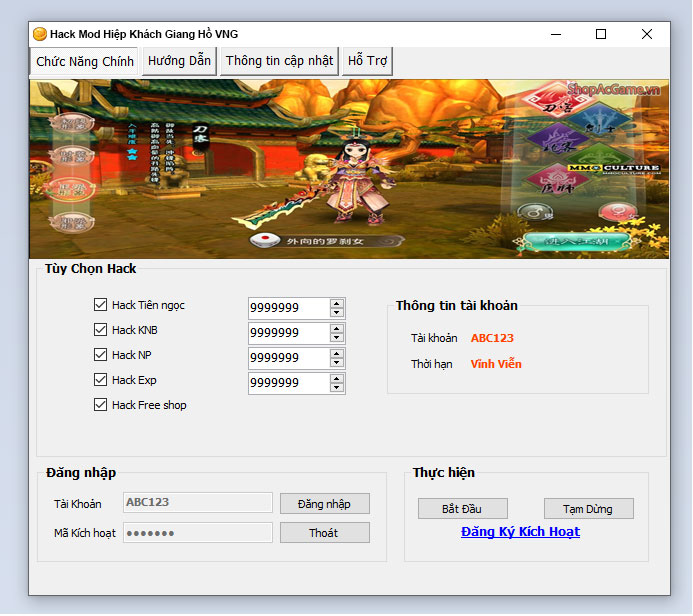Click the Vĩnh Viễn expiry text
Image resolution: width=693 pixels, height=616 pixels.
(496, 364)
